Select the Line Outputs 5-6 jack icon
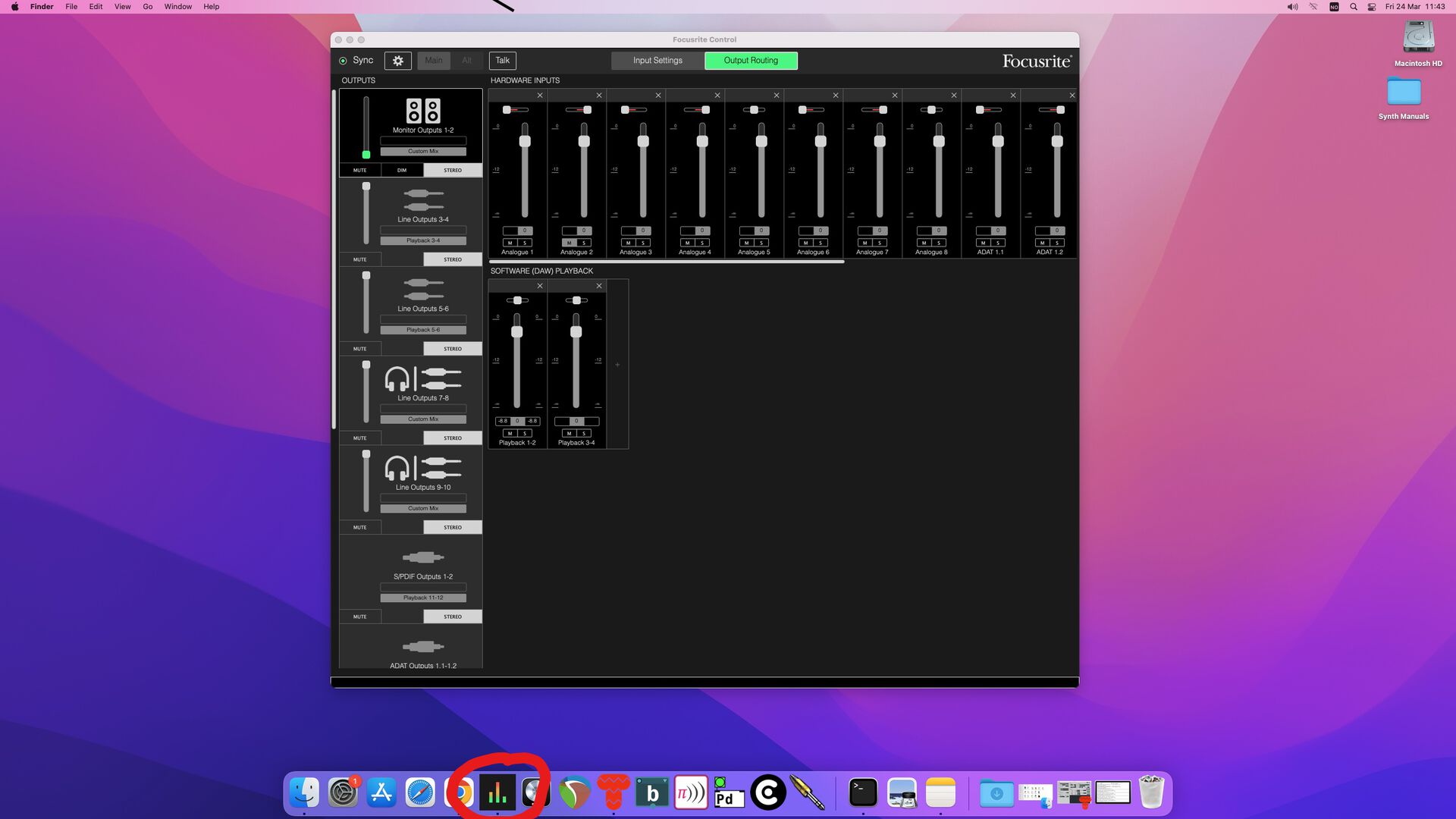The height and width of the screenshot is (819, 1456). click(x=423, y=290)
